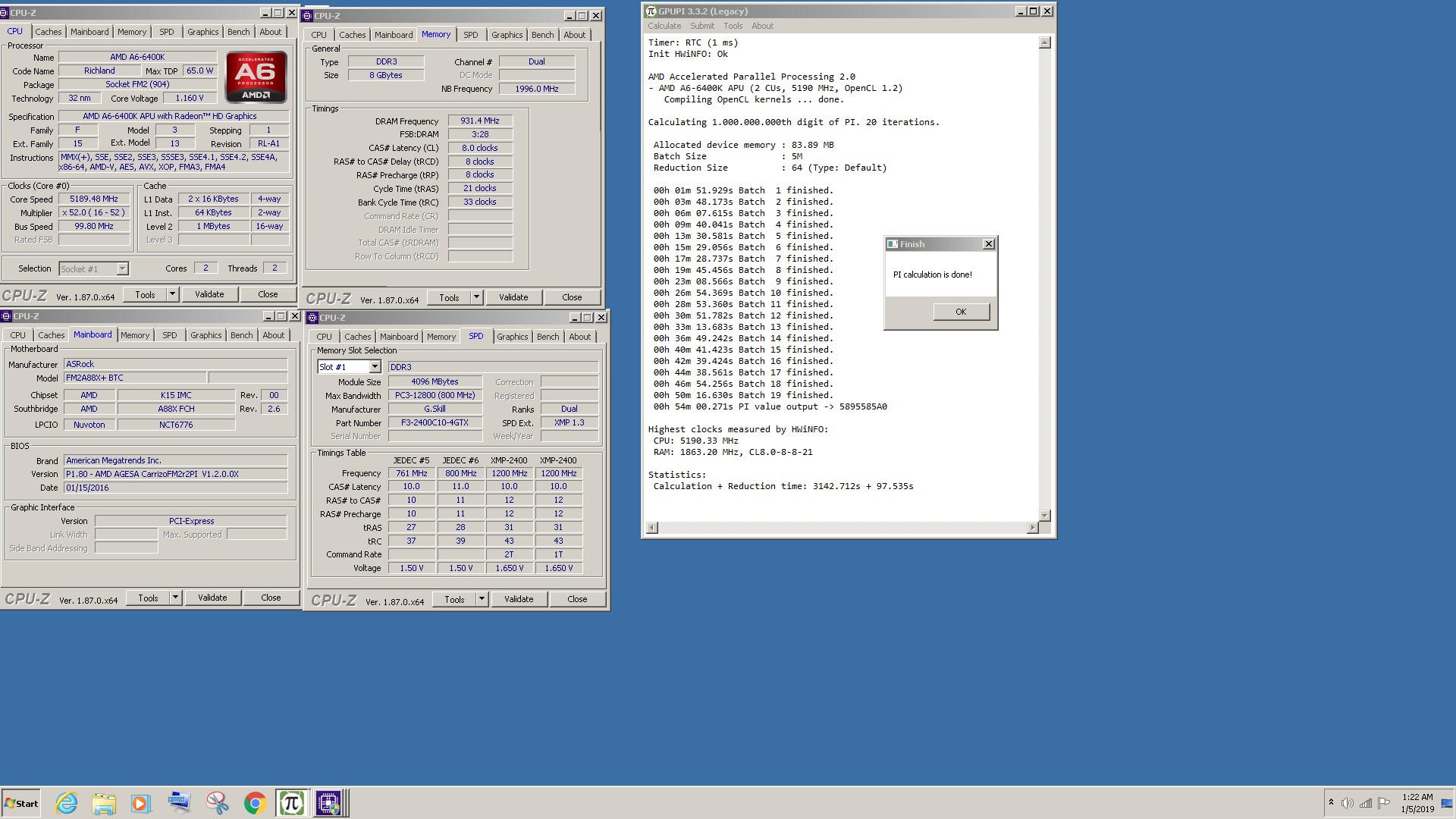The image size is (1456, 819).
Task: Click the DRAM Frequency 931.4 MHz value
Action: pos(480,121)
